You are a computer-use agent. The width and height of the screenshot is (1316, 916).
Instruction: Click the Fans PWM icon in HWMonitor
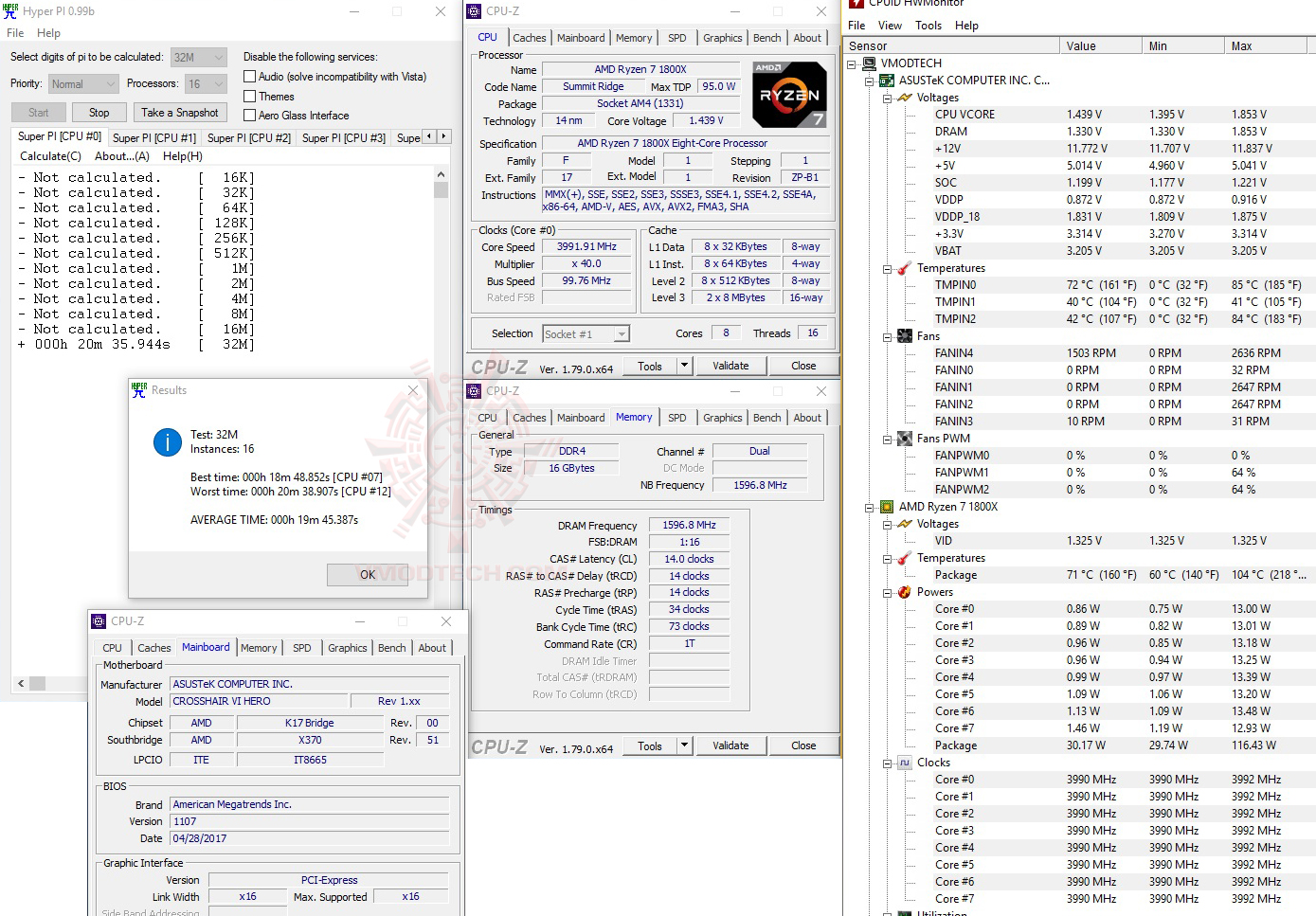point(904,439)
